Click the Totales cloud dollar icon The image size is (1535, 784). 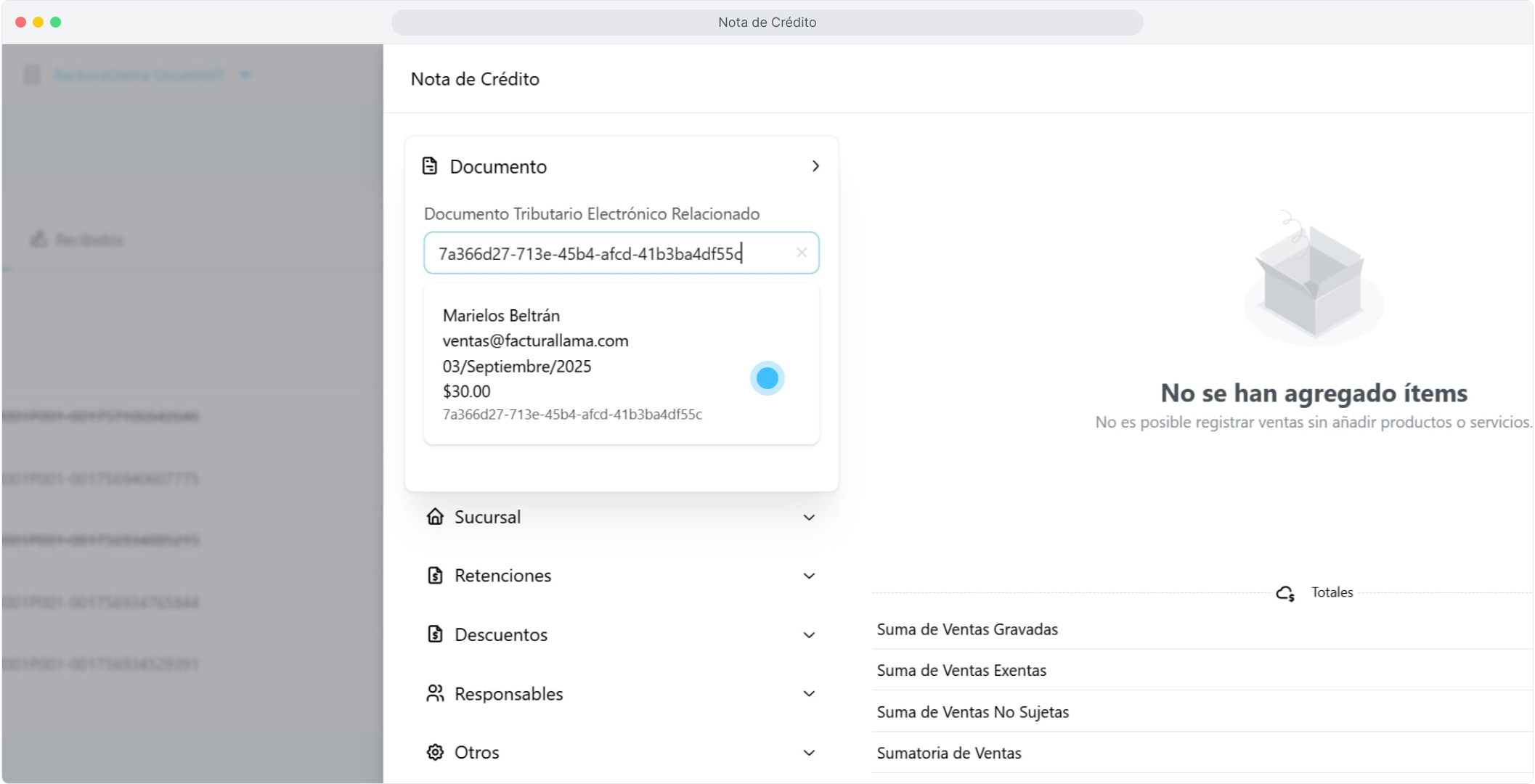[x=1285, y=593]
